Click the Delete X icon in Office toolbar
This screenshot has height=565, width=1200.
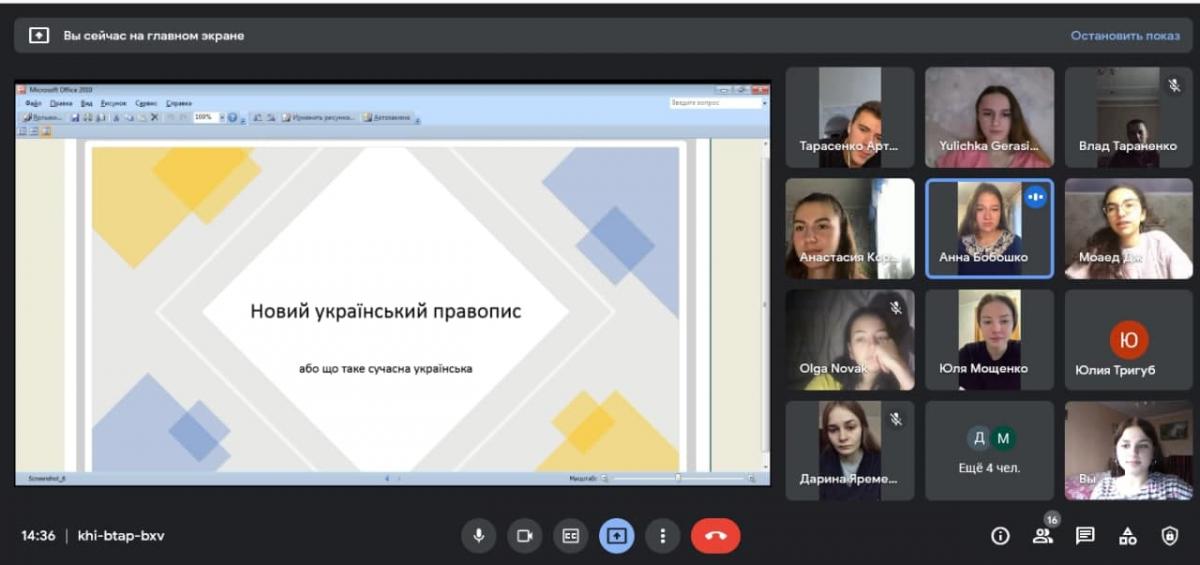tap(154, 117)
